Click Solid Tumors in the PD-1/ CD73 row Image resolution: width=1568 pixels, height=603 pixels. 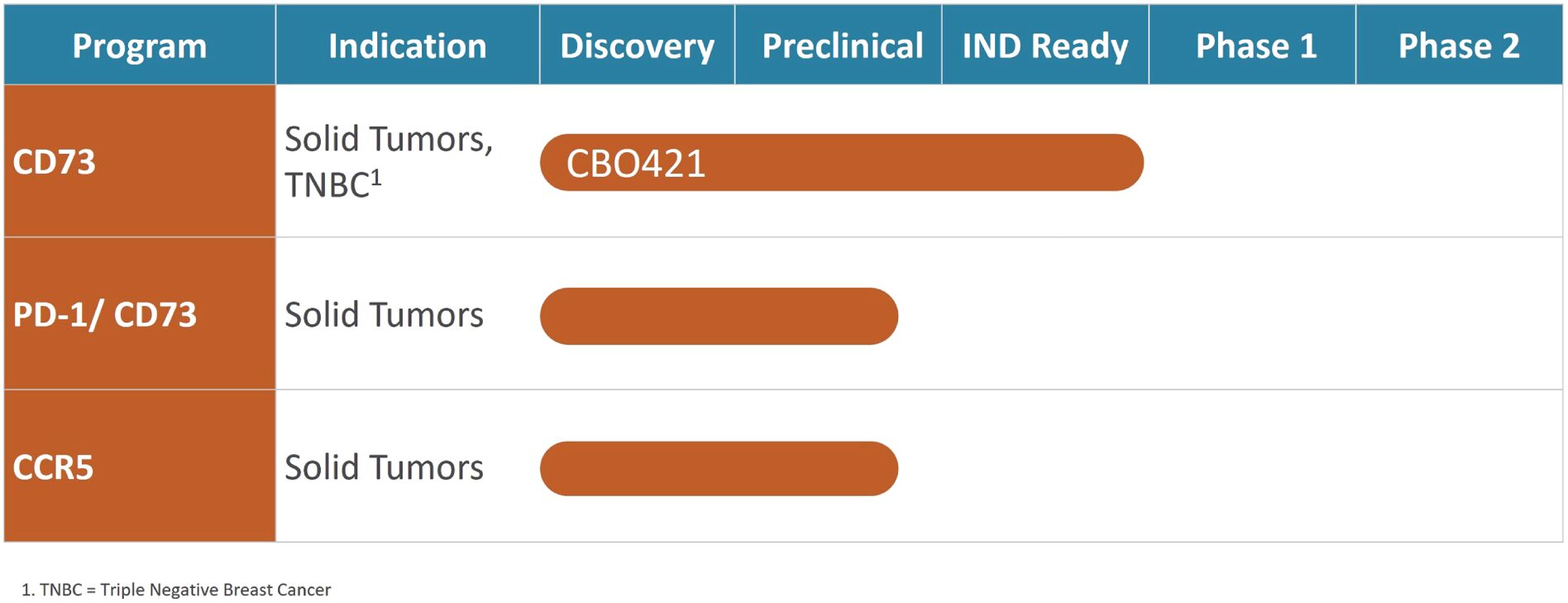tap(384, 315)
